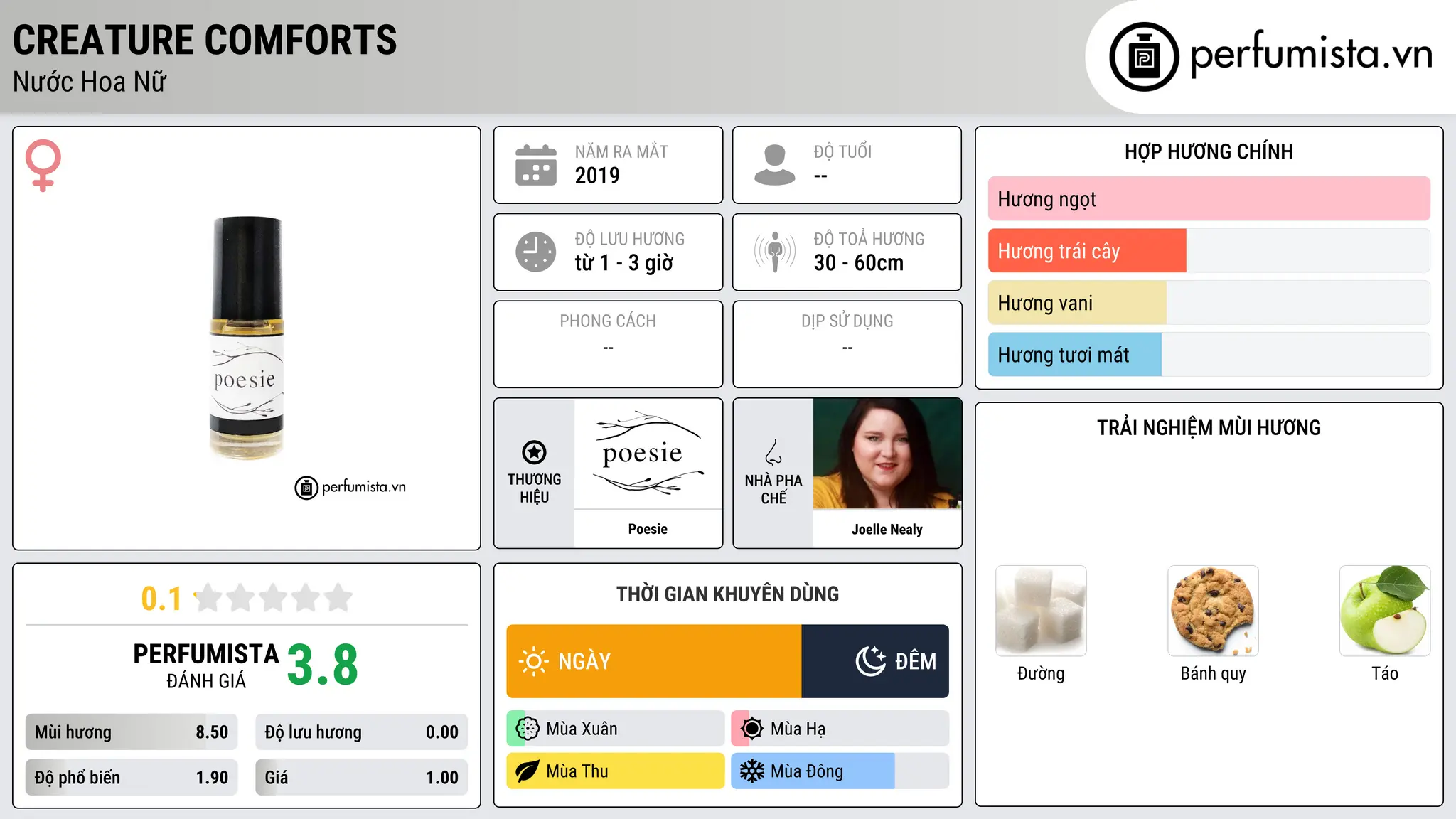Click the Hương tươi mát accord bar

[x=1209, y=355]
